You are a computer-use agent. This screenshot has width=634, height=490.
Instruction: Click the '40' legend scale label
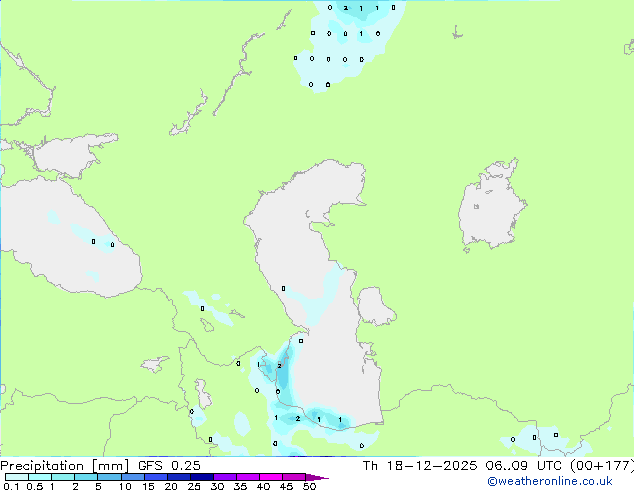(263, 486)
